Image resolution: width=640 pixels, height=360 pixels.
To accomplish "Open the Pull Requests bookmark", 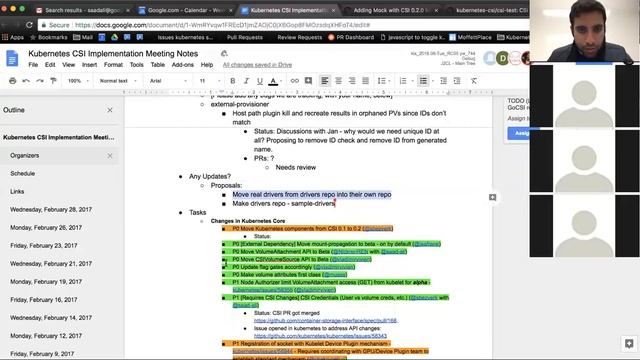I will click(x=245, y=37).
